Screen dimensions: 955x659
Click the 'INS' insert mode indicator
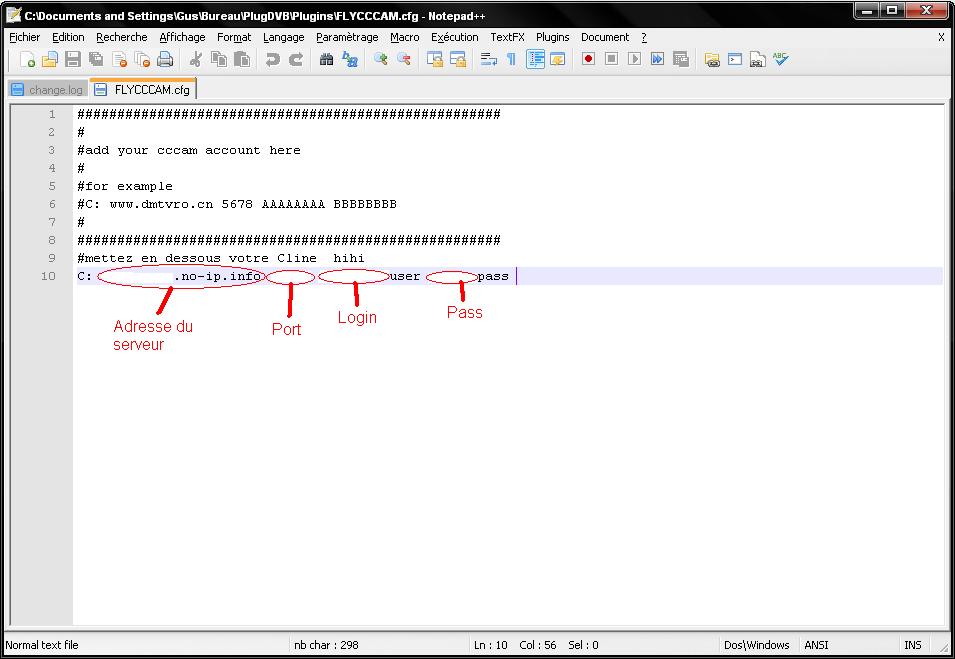point(912,645)
